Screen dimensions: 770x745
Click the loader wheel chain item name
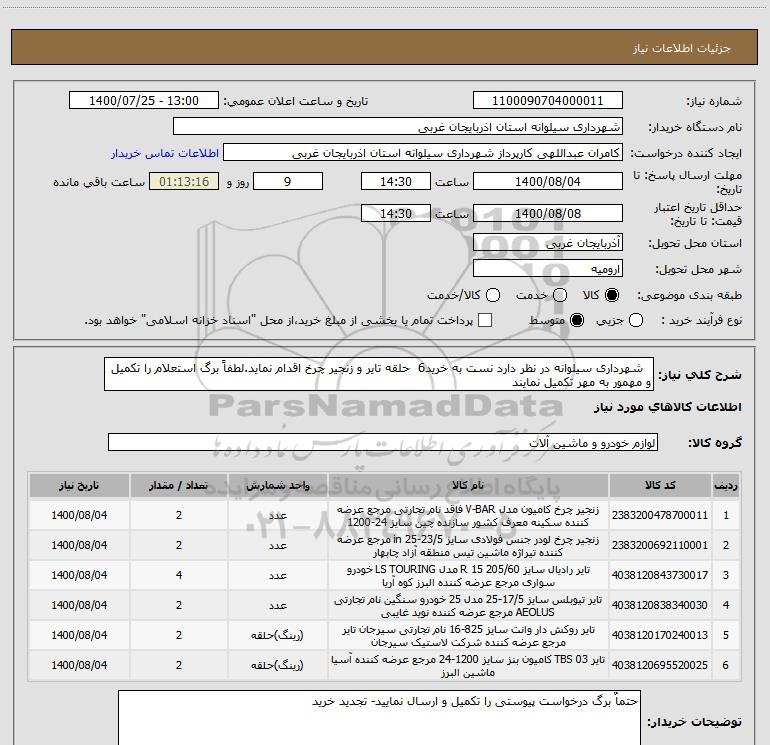point(468,546)
